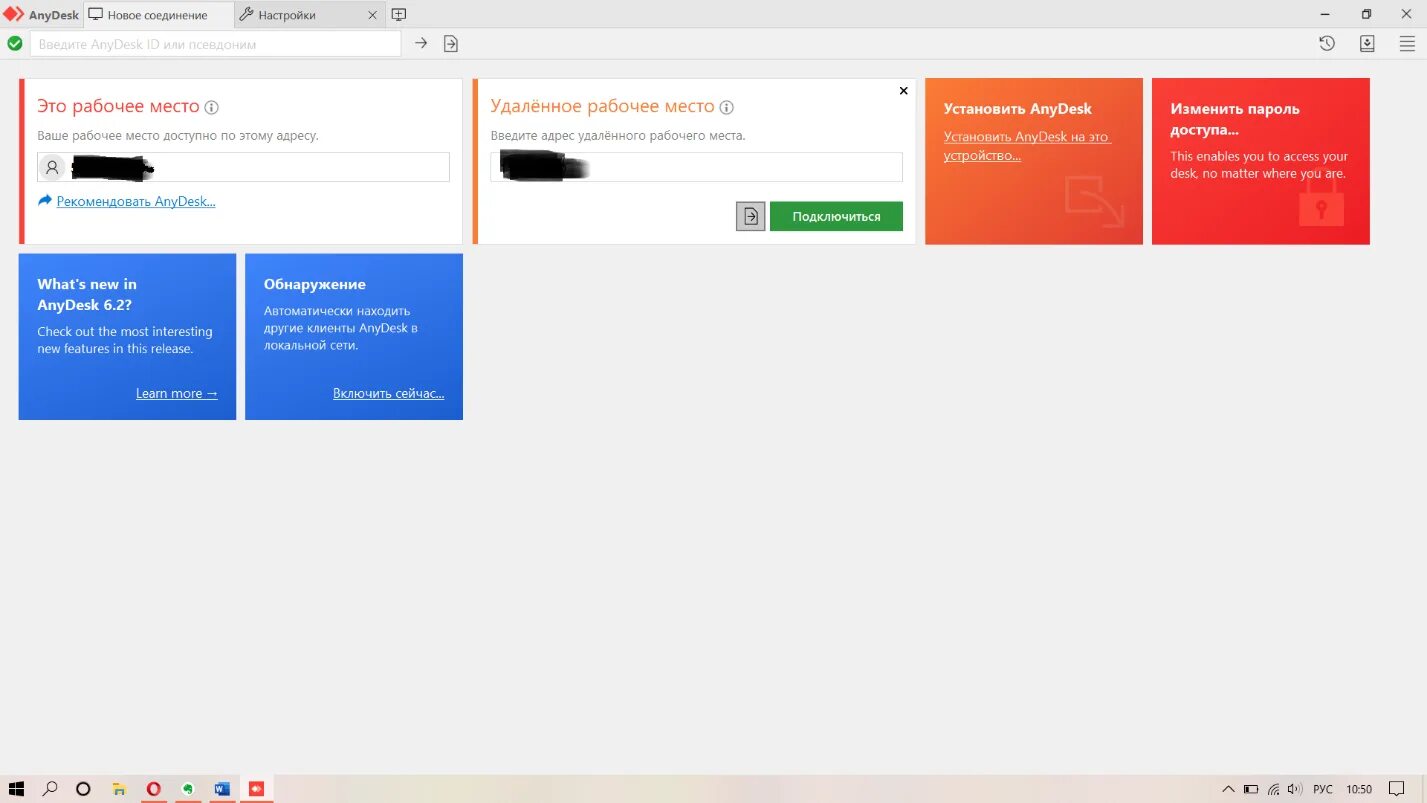This screenshot has width=1427, height=803.
Task: Click the remote workplace address input
Action: point(696,167)
